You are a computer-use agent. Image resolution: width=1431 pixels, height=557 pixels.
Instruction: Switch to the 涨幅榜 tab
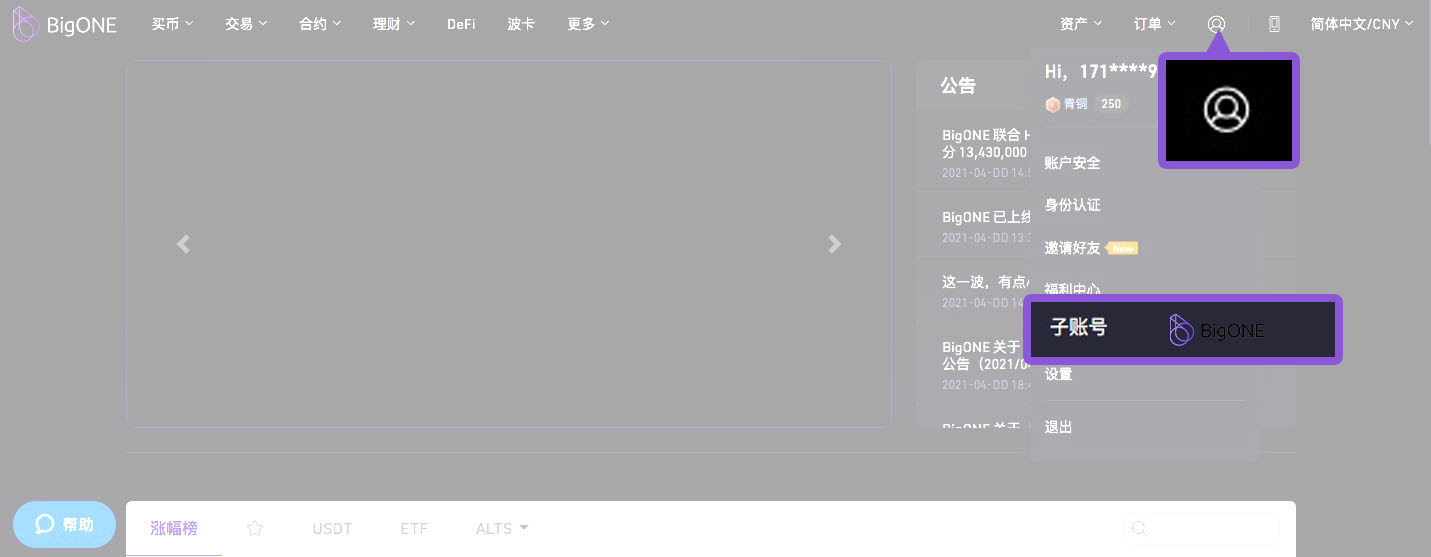[174, 528]
